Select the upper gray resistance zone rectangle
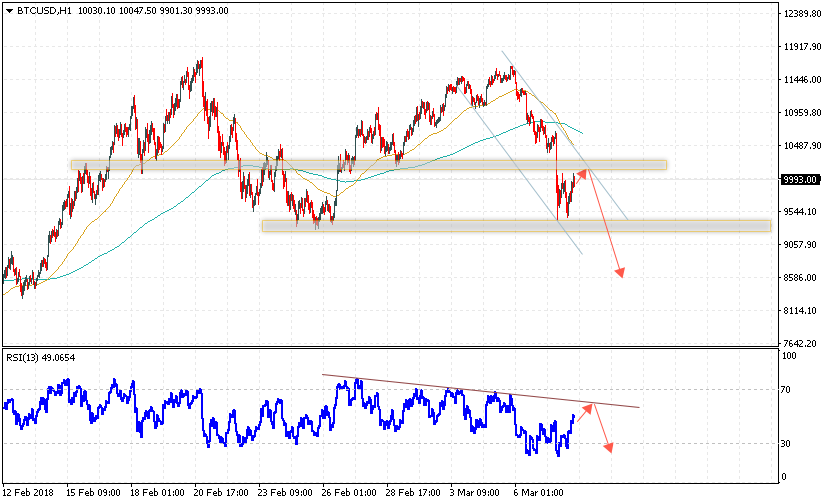 click(x=369, y=165)
